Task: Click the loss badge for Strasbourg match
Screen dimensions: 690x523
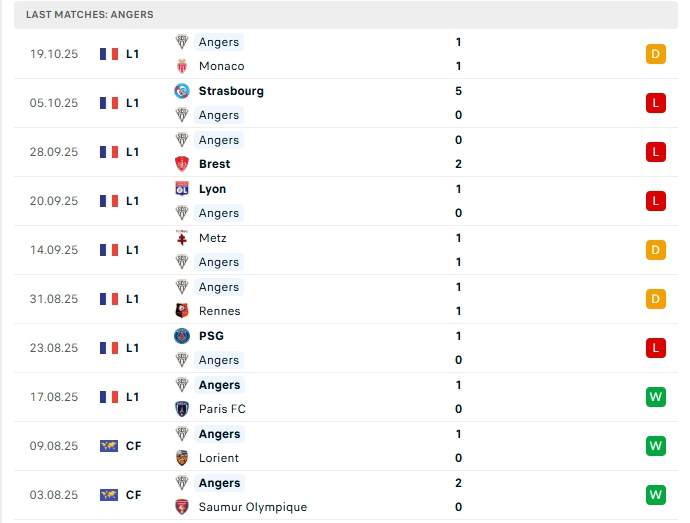Action: point(656,103)
